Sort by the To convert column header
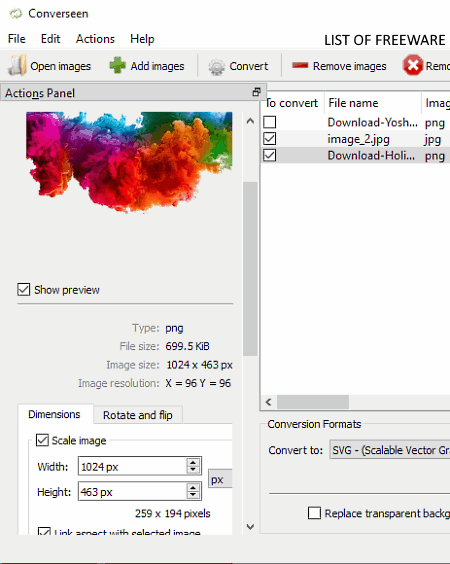The width and height of the screenshot is (450, 564). coord(292,103)
